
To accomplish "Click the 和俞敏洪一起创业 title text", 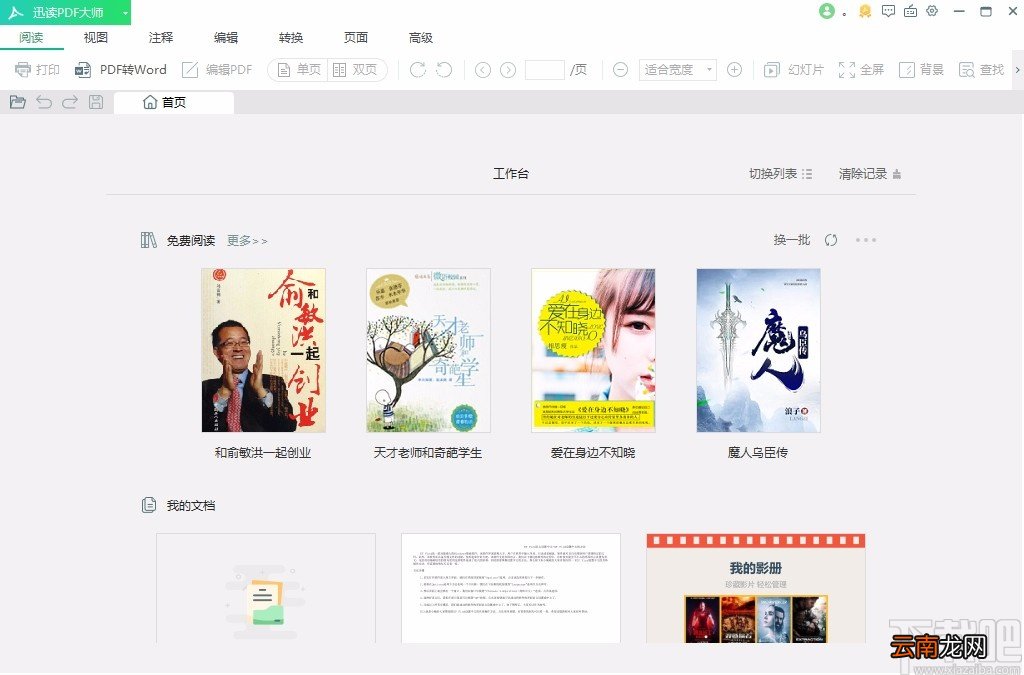I will click(x=263, y=452).
